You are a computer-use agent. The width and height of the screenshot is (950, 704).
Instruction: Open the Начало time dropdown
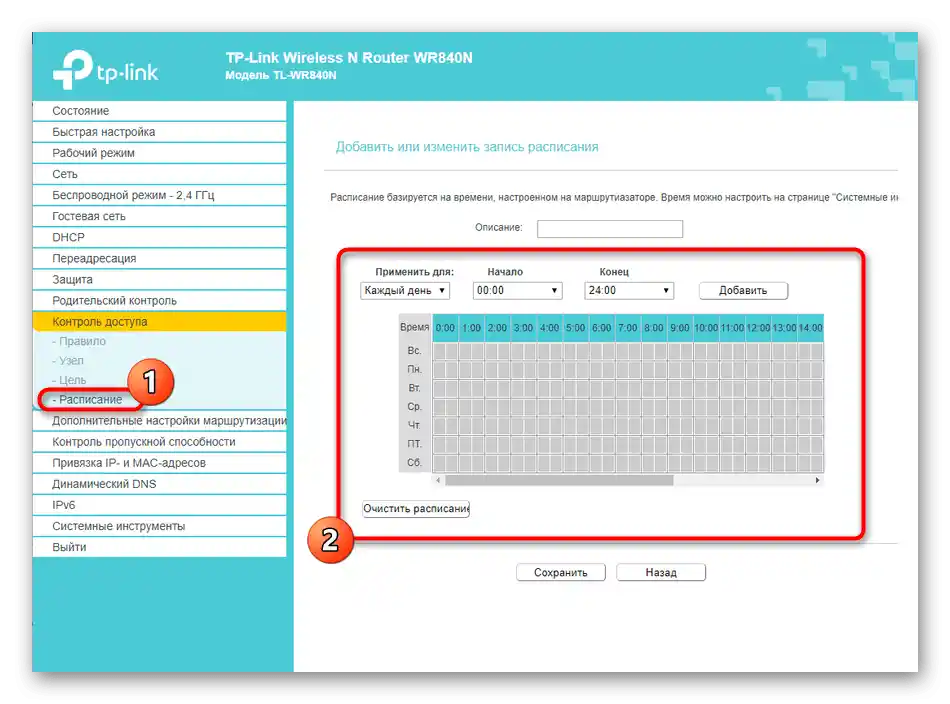pos(517,291)
